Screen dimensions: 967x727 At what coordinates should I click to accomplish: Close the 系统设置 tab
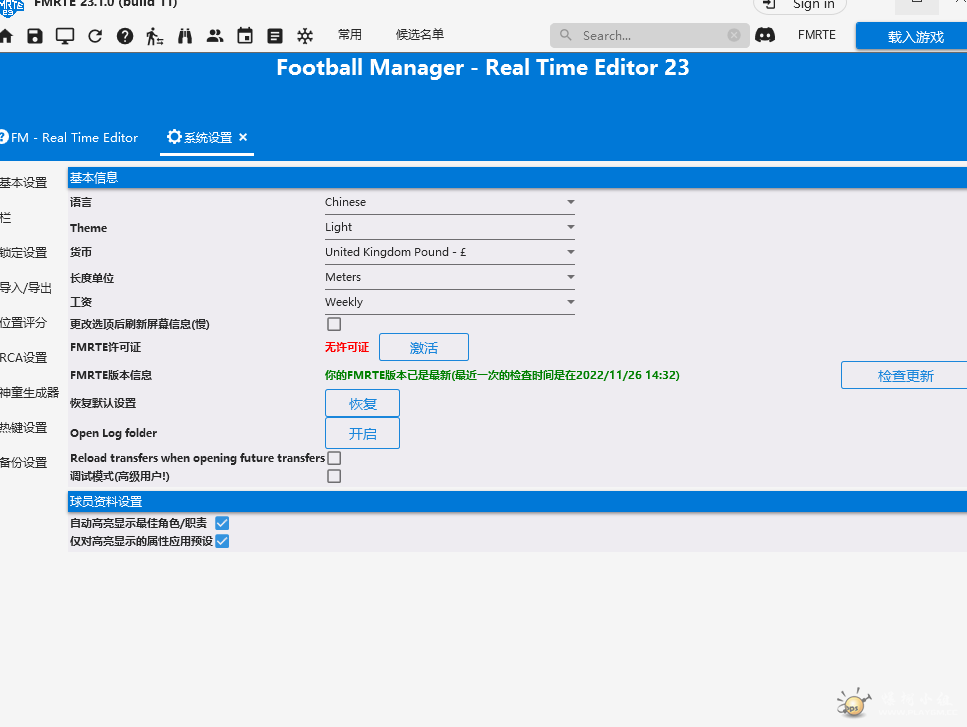(243, 137)
